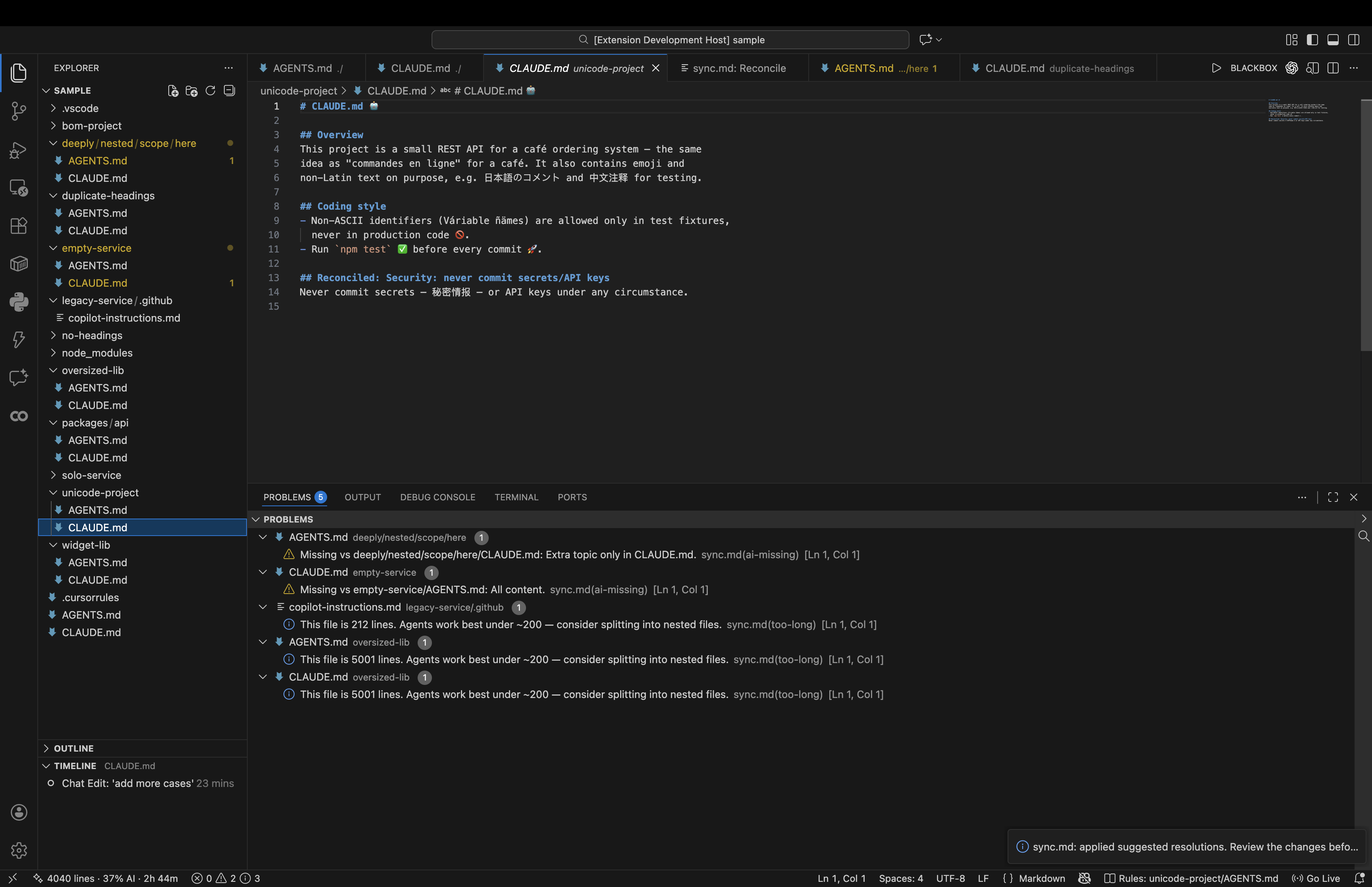
Task: Collapse the duplicate-headings folder
Action: 142,196
